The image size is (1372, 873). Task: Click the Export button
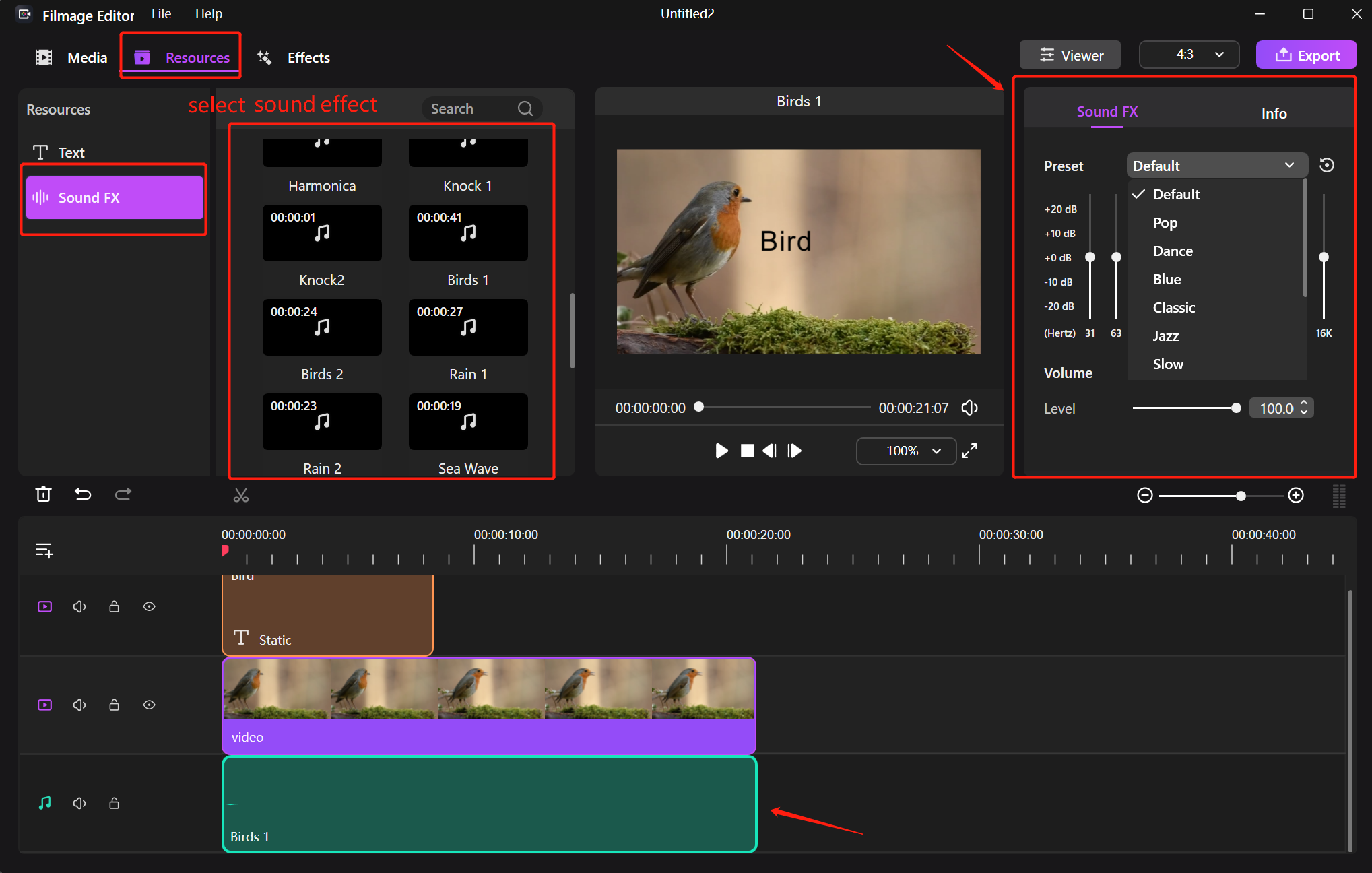click(1306, 55)
